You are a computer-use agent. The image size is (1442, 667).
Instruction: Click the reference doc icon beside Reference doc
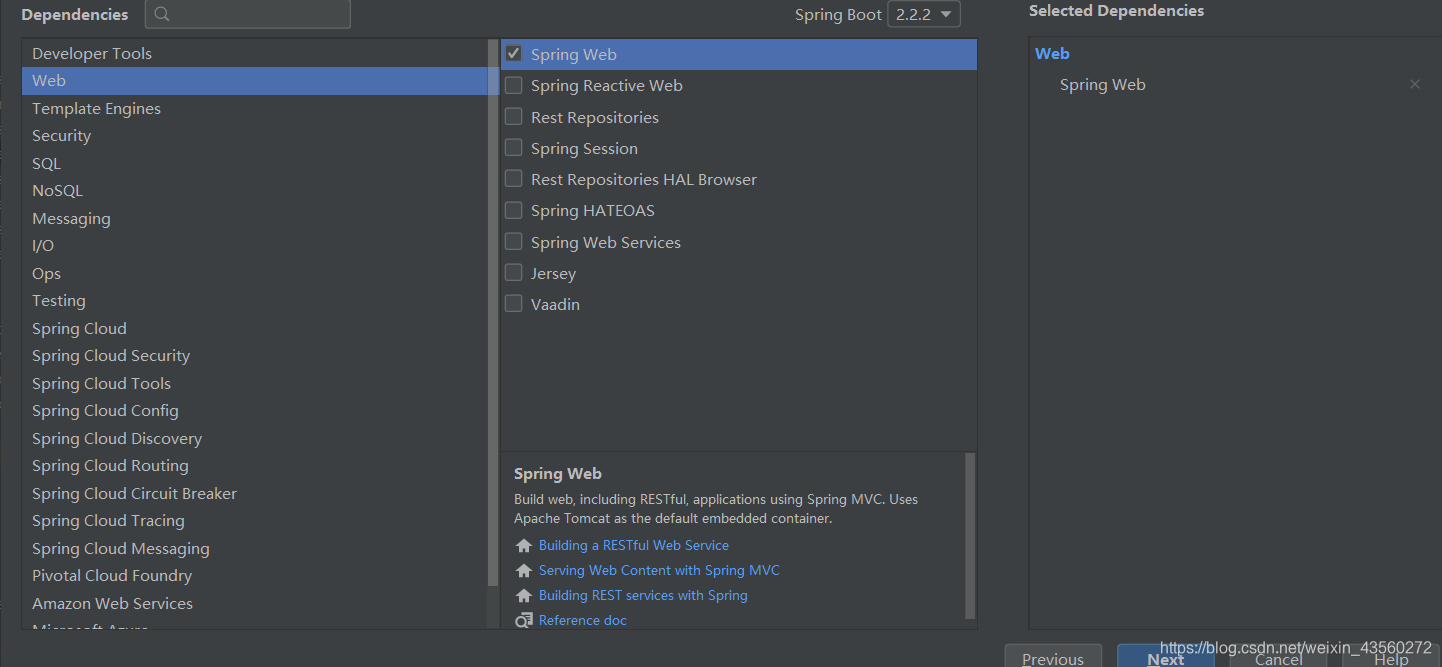pos(524,621)
